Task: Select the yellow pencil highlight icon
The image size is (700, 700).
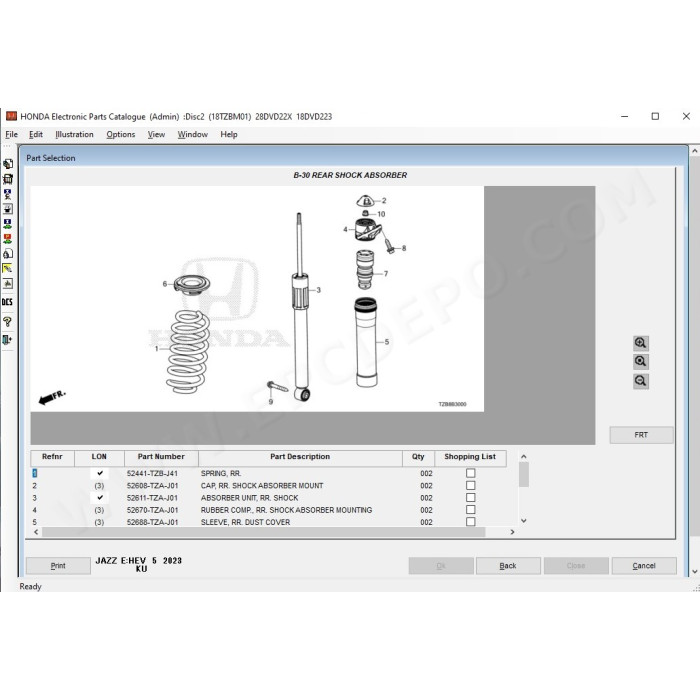Action: (x=8, y=268)
